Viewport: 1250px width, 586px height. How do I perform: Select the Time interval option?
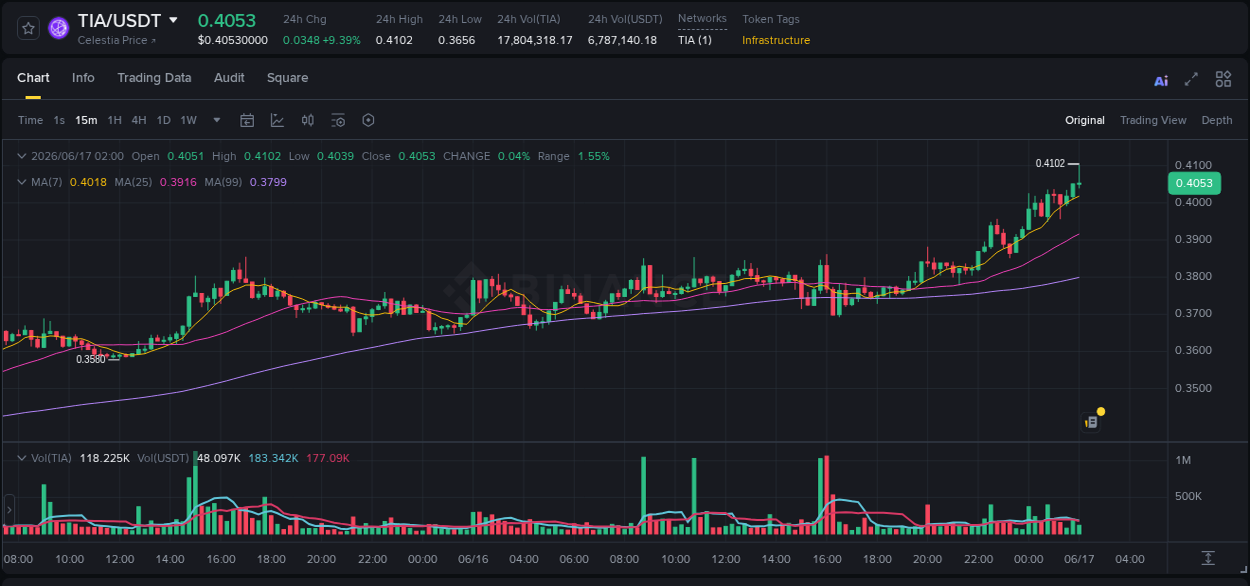tap(30, 120)
